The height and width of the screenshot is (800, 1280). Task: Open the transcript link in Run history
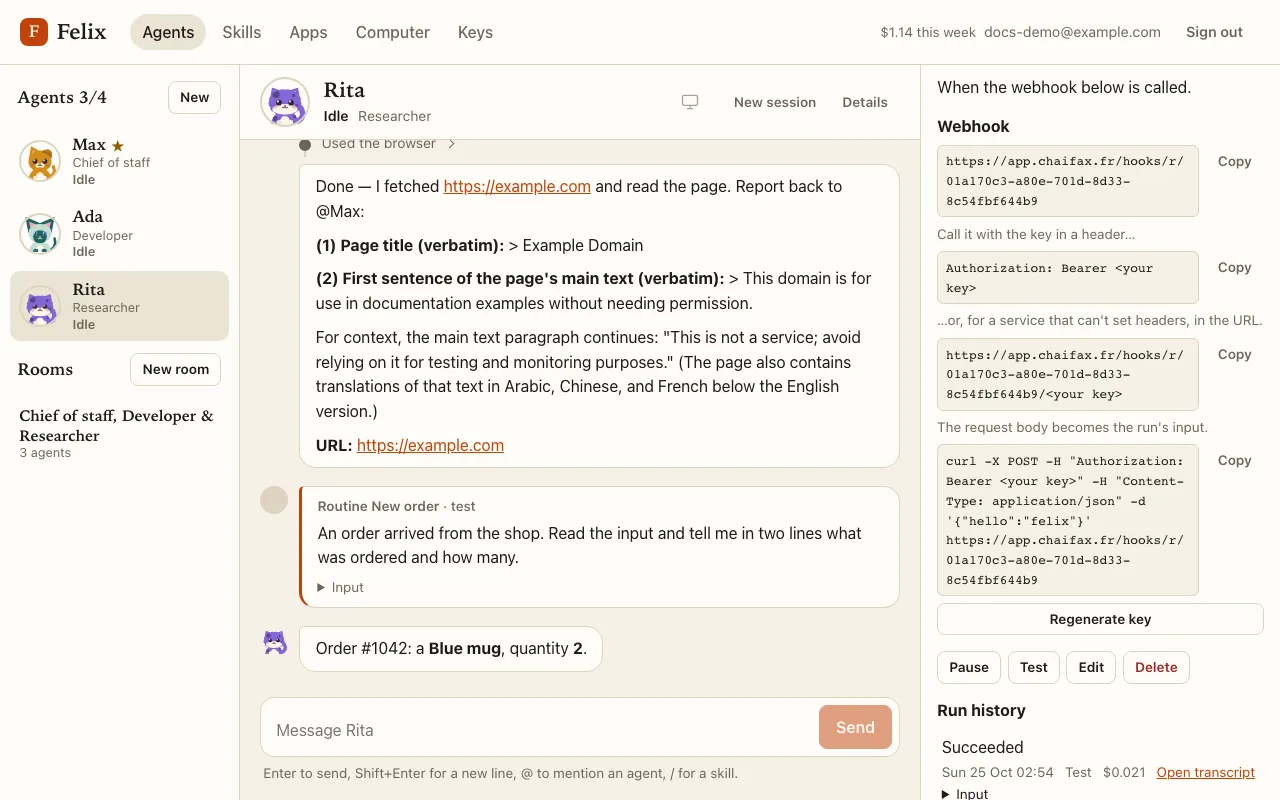point(1205,772)
